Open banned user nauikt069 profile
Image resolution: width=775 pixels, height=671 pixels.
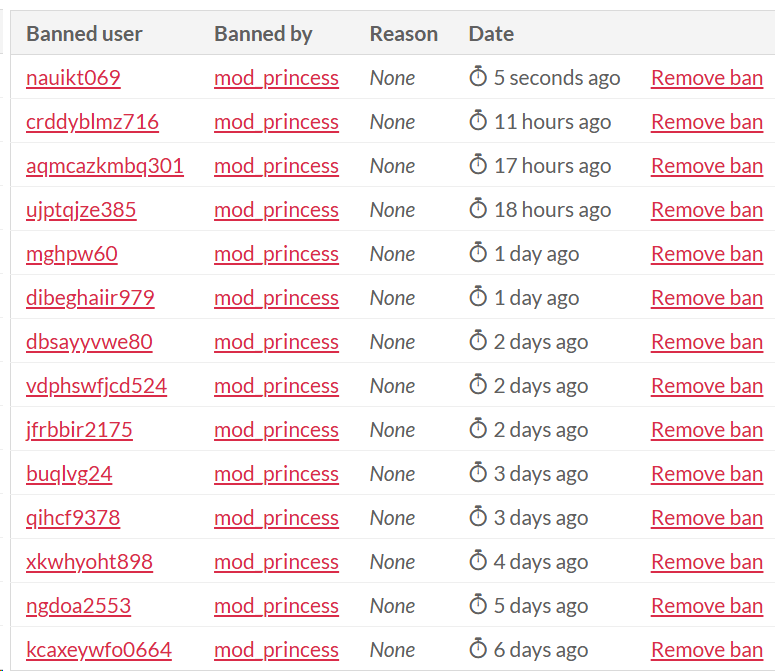(73, 78)
